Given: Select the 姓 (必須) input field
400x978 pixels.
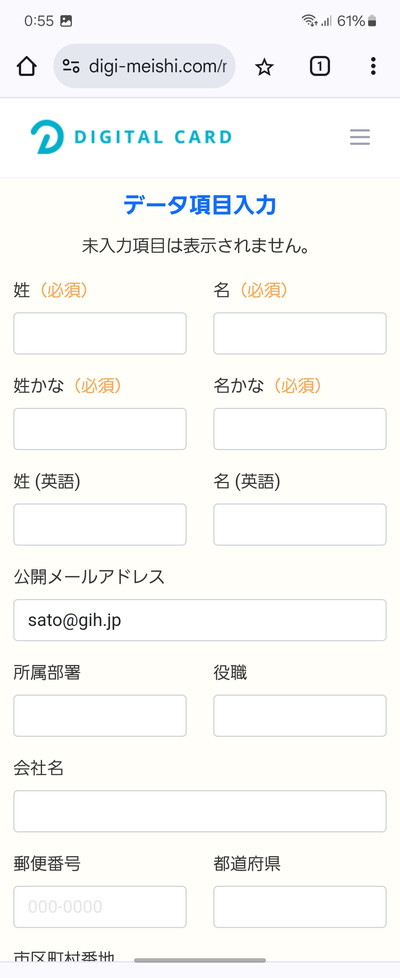Looking at the screenshot, I should (100, 333).
